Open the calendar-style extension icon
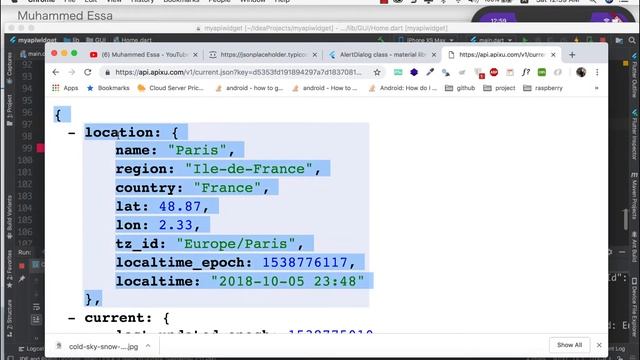 point(510,72)
